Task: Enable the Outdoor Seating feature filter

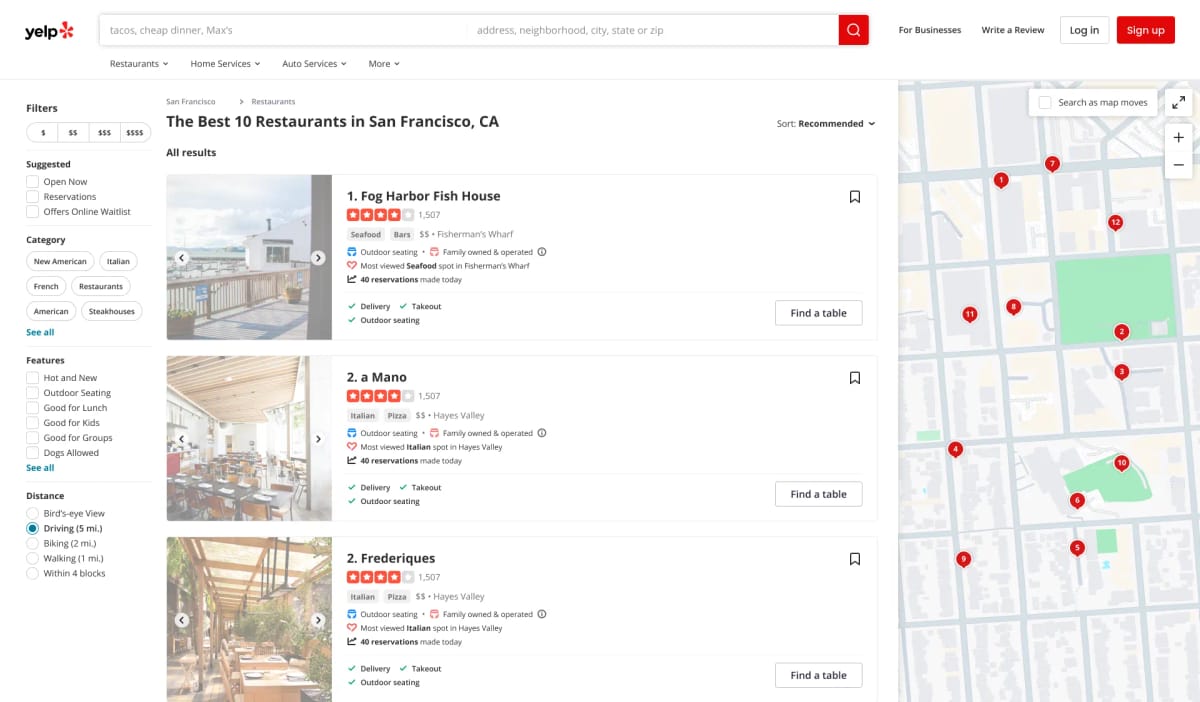Action: (33, 393)
